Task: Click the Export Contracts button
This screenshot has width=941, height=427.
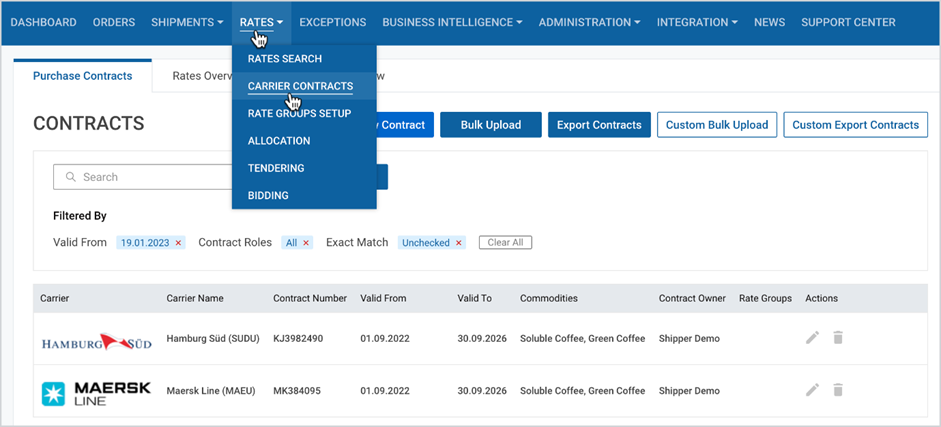Action: (599, 125)
